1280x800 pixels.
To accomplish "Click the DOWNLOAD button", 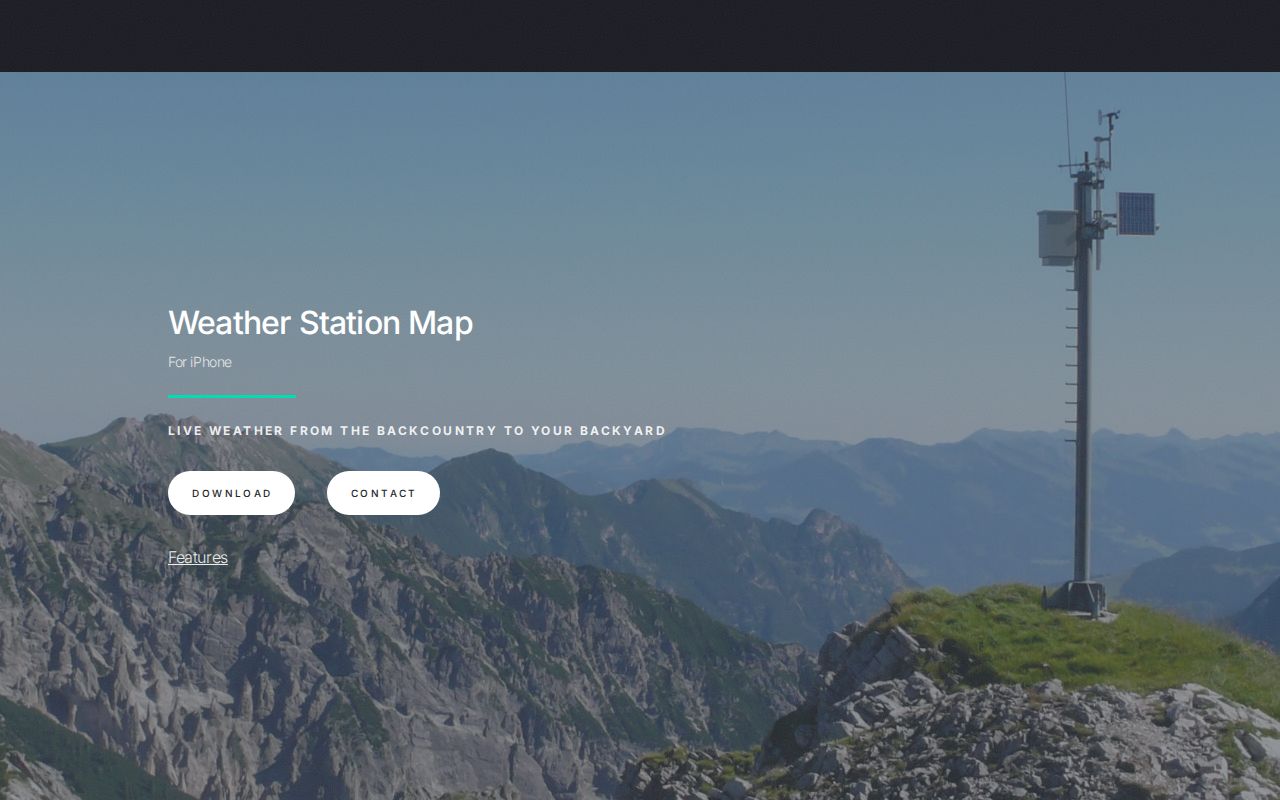I will click(x=231, y=492).
